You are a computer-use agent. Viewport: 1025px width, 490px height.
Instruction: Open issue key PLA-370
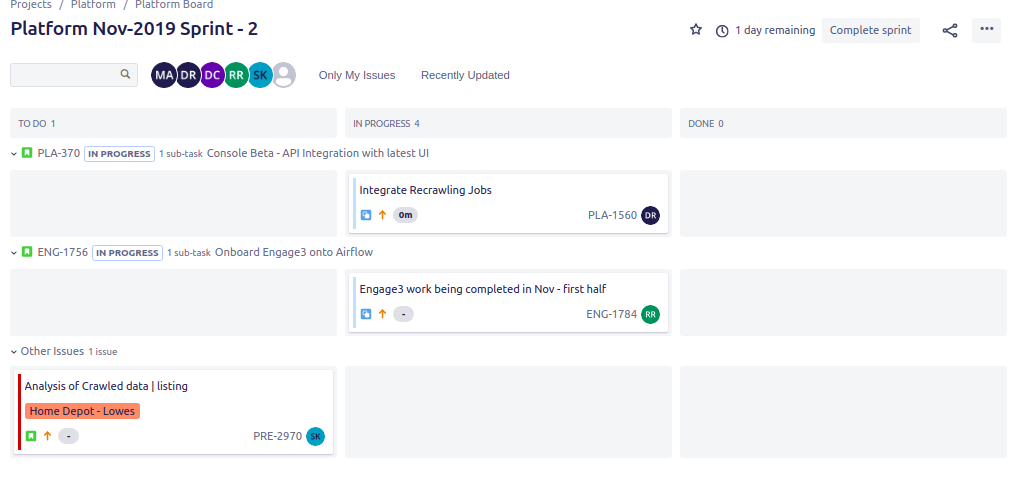click(x=59, y=154)
